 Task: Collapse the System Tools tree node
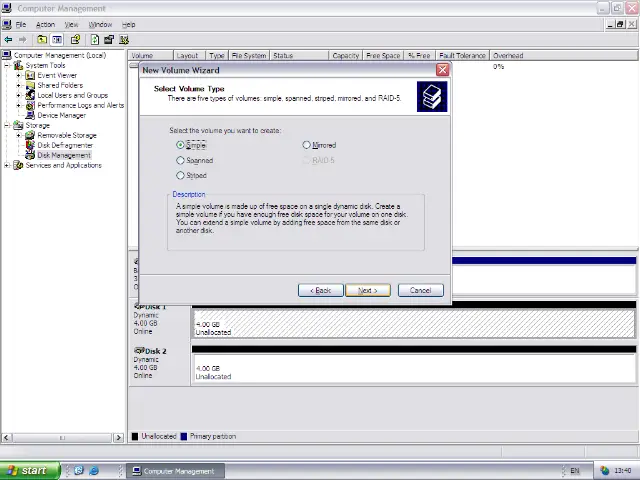8,66
